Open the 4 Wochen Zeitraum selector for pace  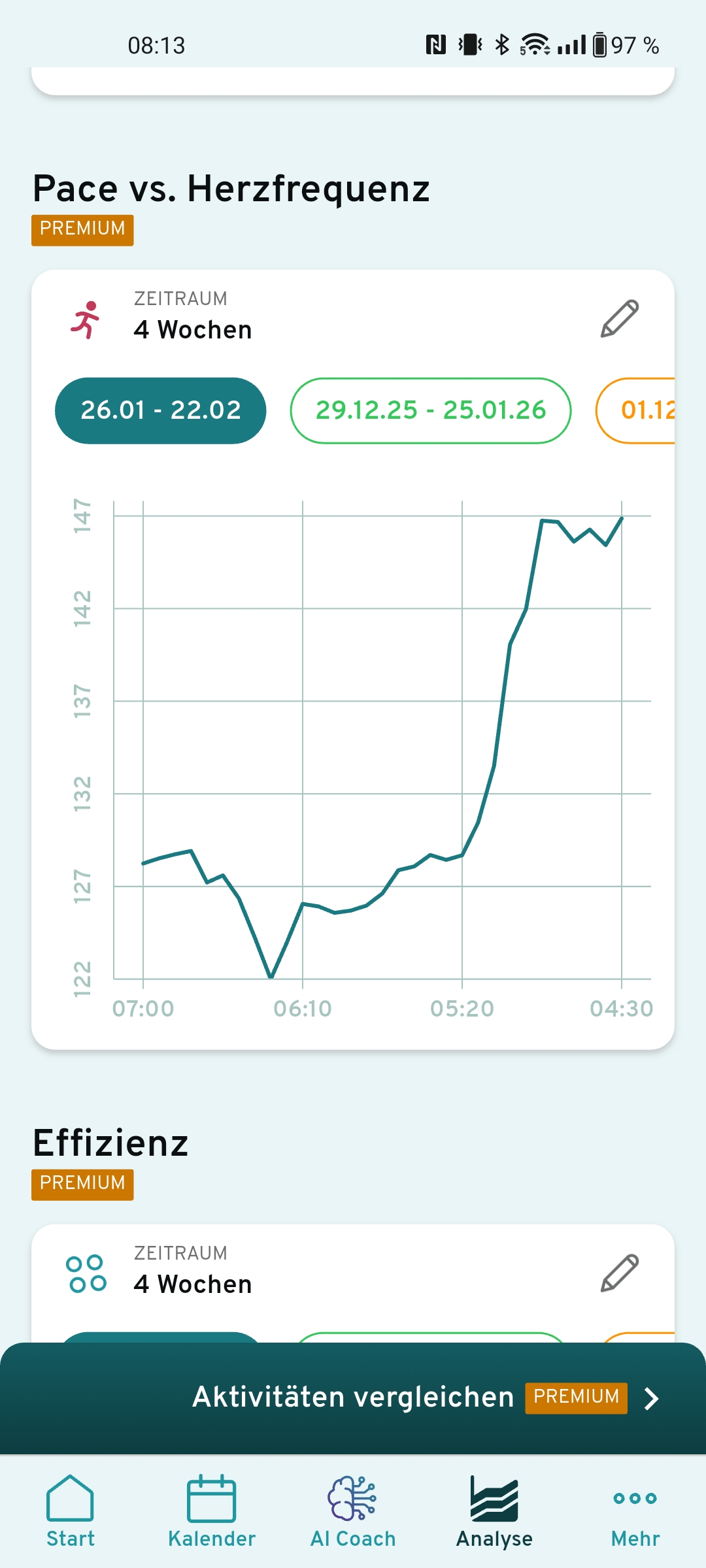click(193, 330)
